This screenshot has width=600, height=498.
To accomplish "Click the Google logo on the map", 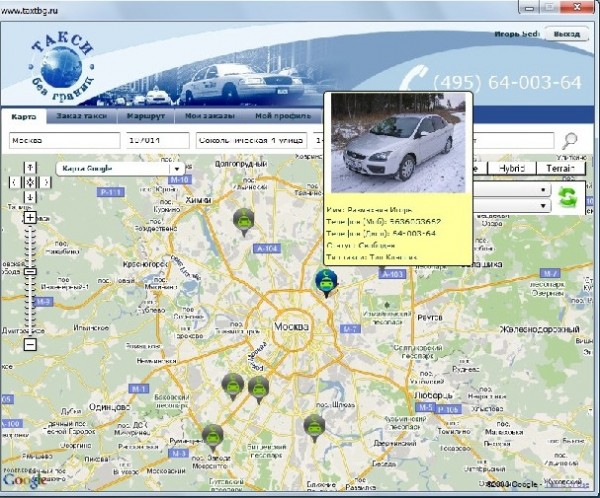I will tap(24, 479).
